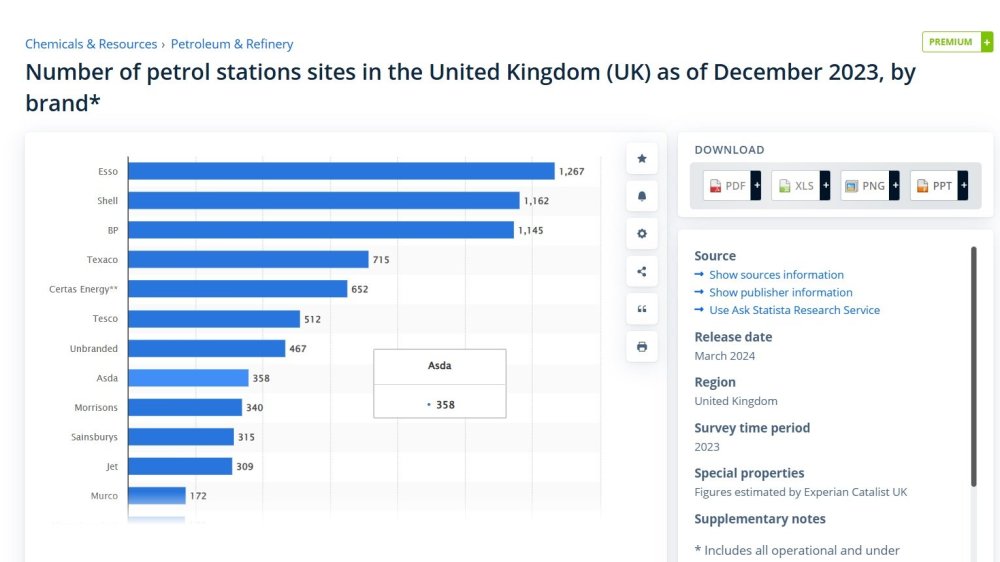1000x562 pixels.
Task: Click the green PREMIUM badge
Action: pyautogui.click(x=957, y=42)
